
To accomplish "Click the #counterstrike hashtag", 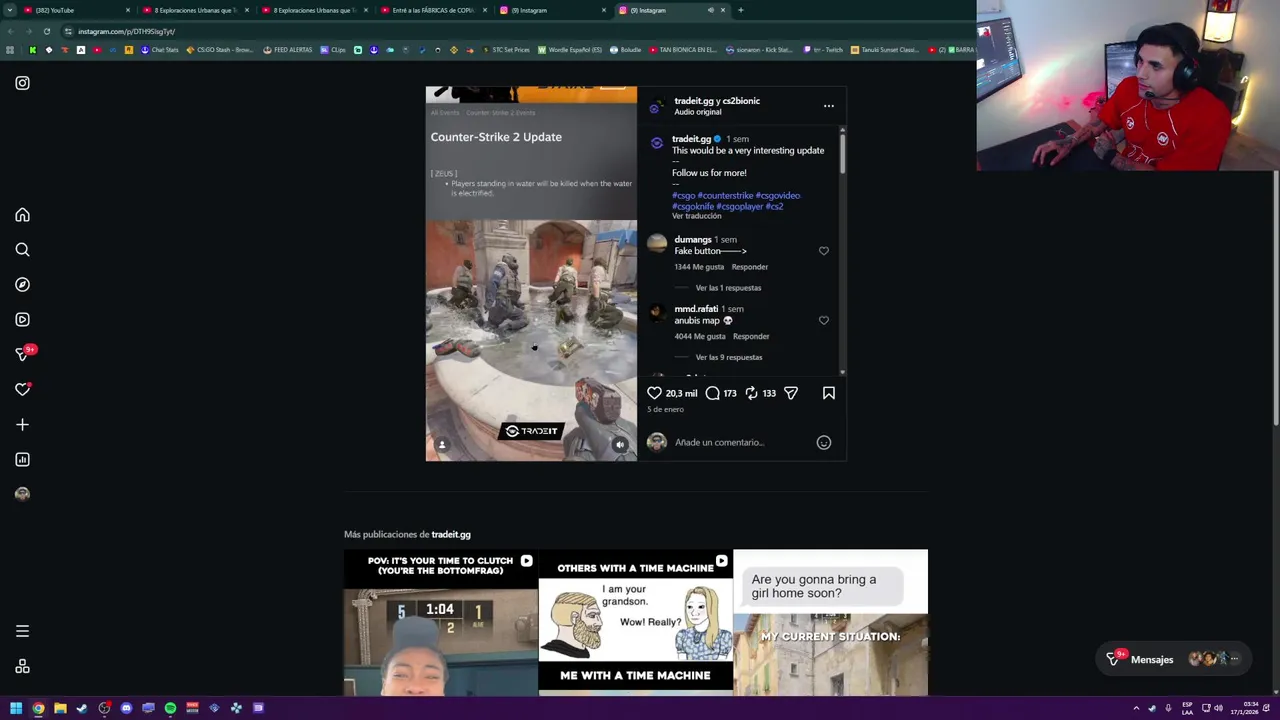I will [x=726, y=195].
